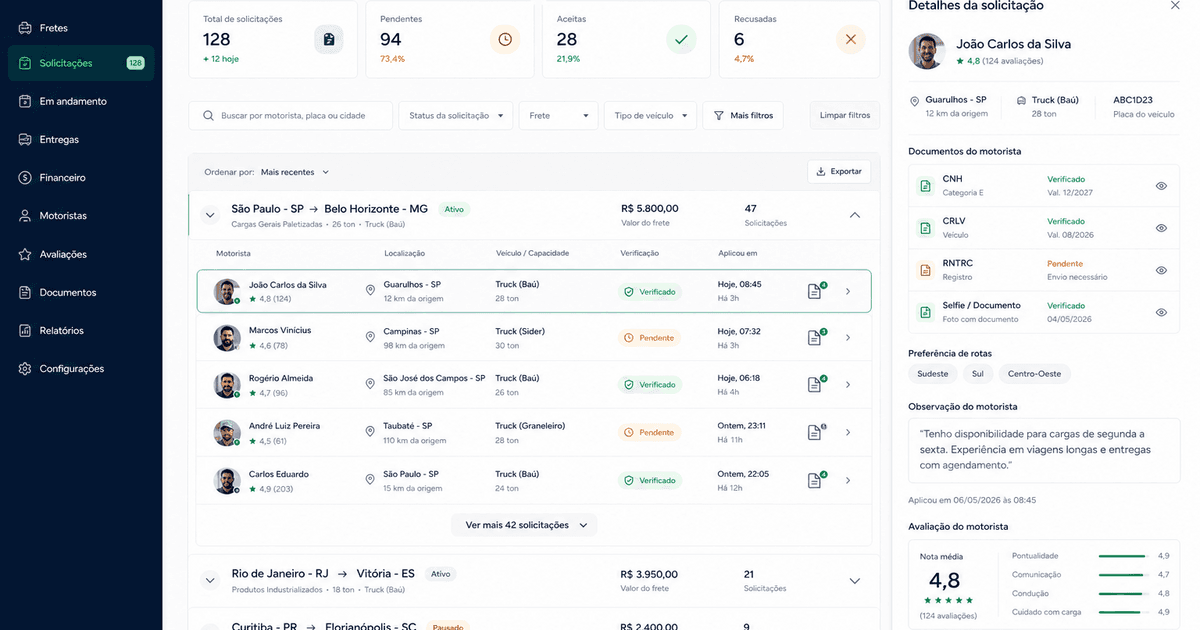The height and width of the screenshot is (630, 1200).
Task: Select the Centro-Oeste route chip
Action: click(1034, 374)
